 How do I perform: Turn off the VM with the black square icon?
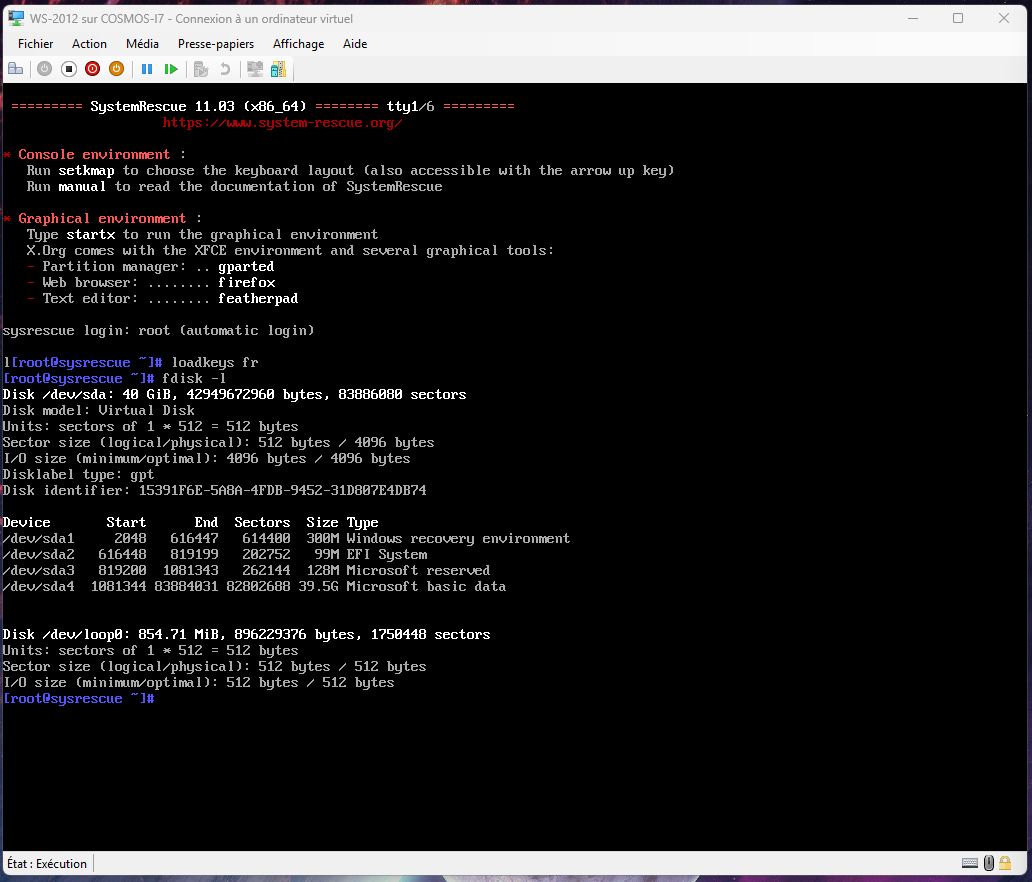pos(69,69)
